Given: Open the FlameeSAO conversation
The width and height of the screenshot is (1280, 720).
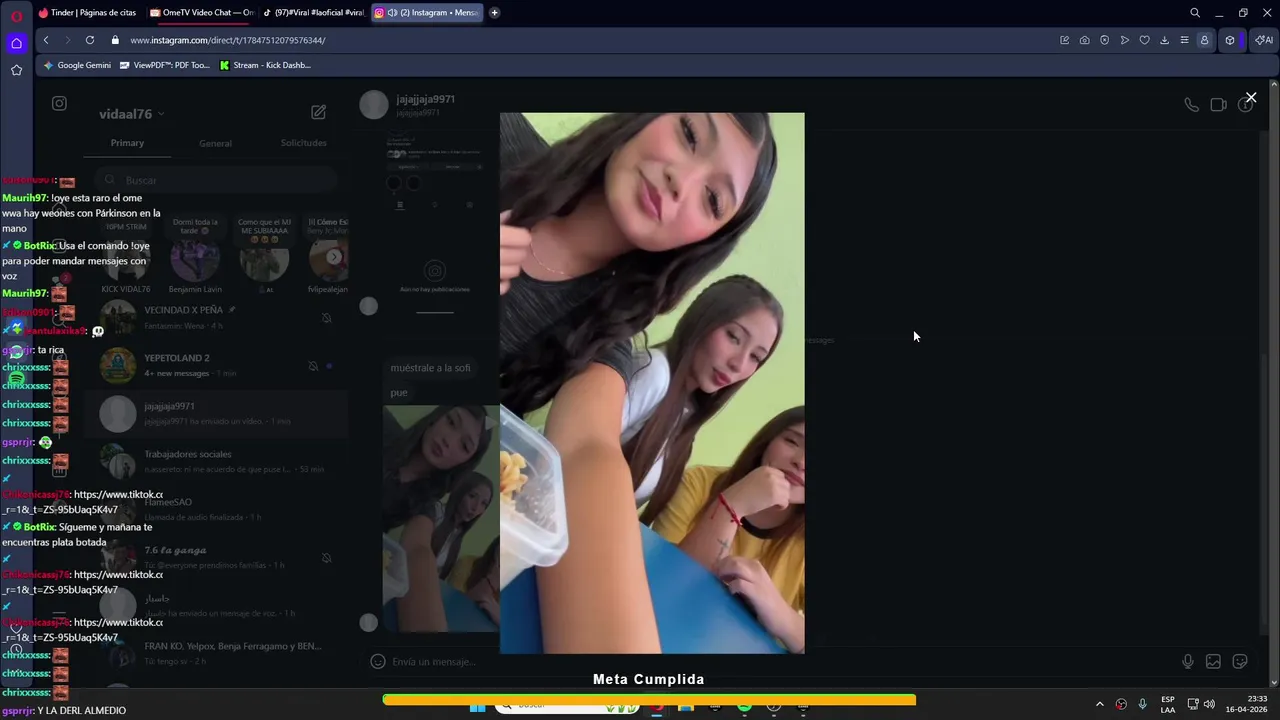Looking at the screenshot, I should 215,509.
